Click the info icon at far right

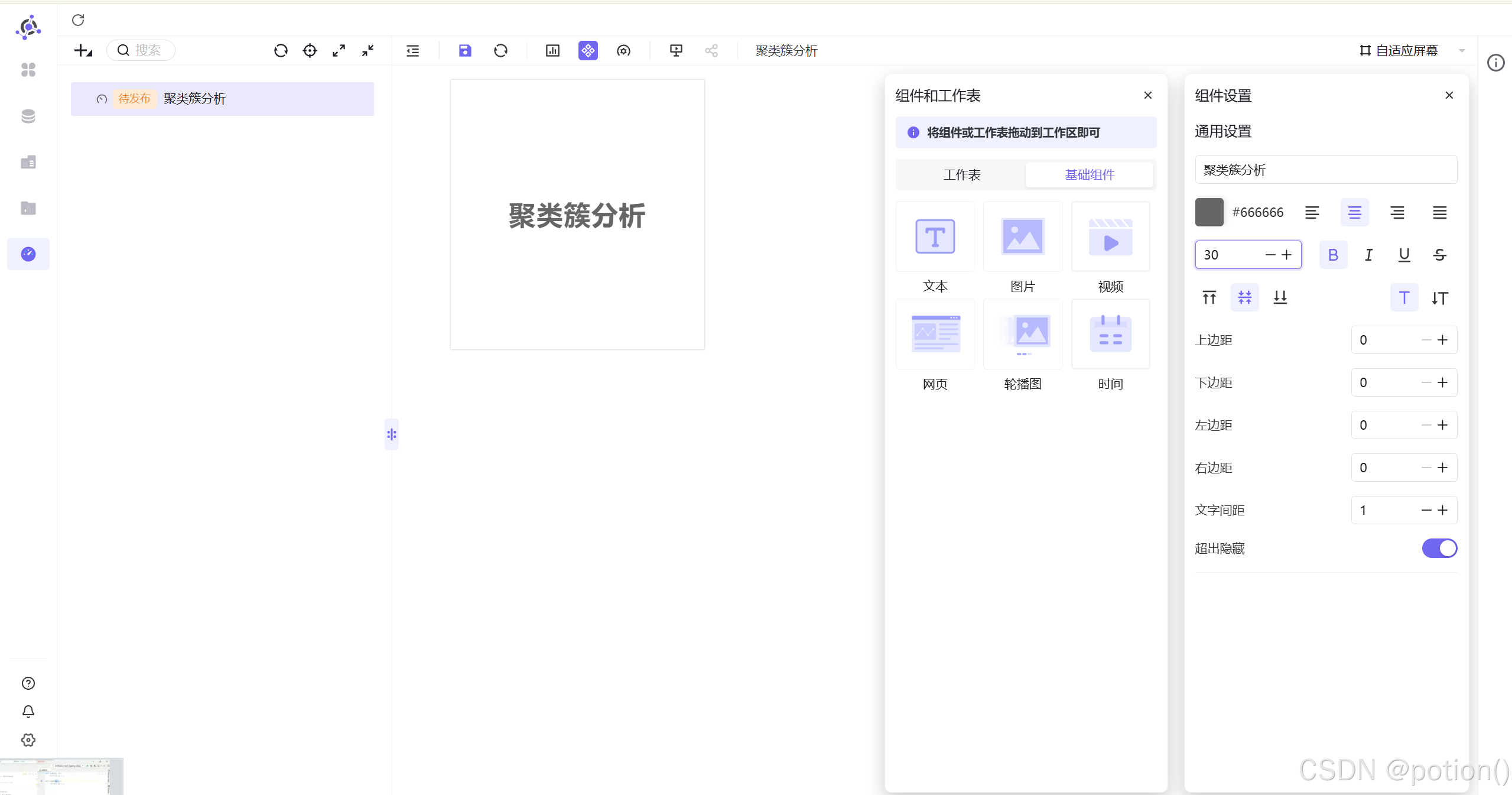[1495, 63]
